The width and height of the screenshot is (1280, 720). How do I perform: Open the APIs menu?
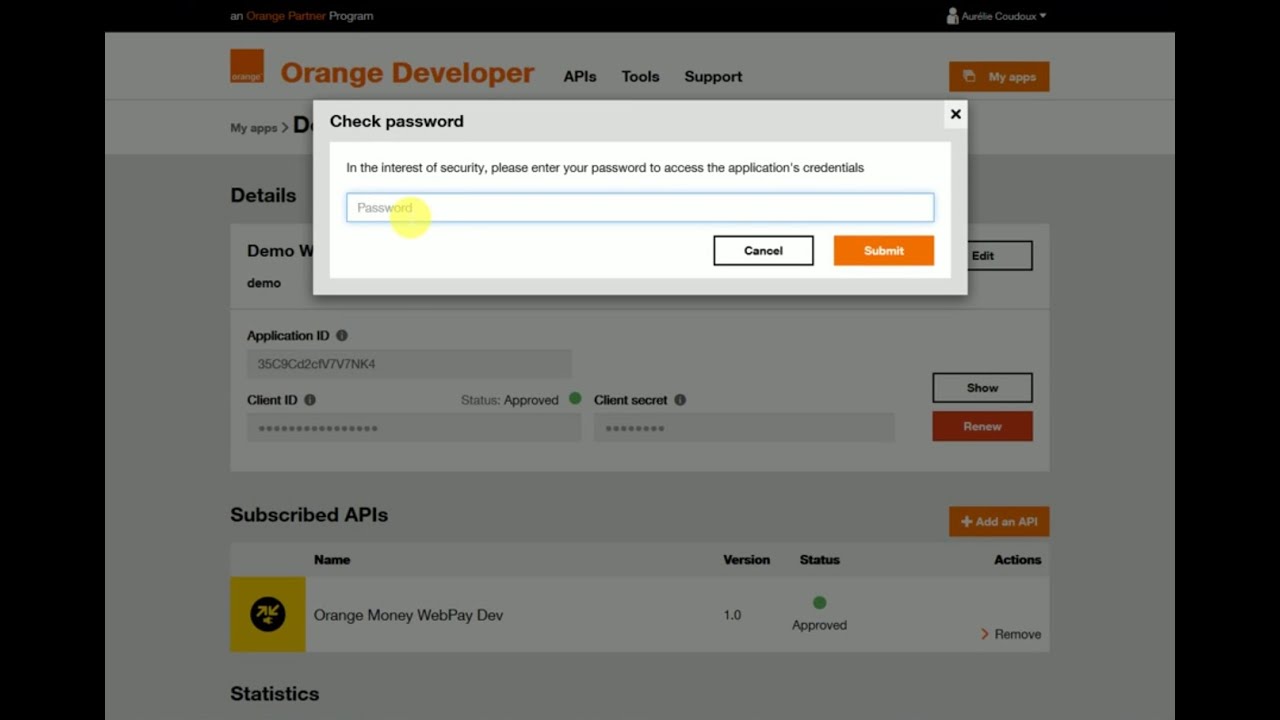click(x=580, y=77)
